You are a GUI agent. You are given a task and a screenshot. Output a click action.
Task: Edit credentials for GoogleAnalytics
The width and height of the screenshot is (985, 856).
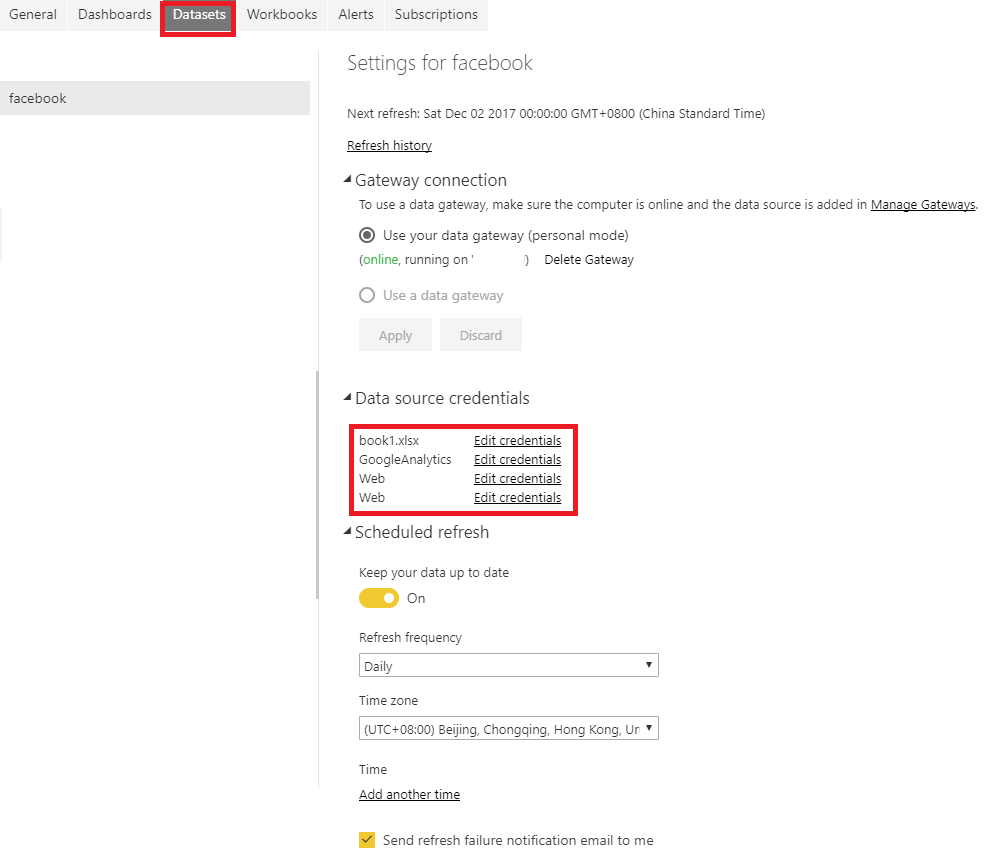tap(518, 459)
